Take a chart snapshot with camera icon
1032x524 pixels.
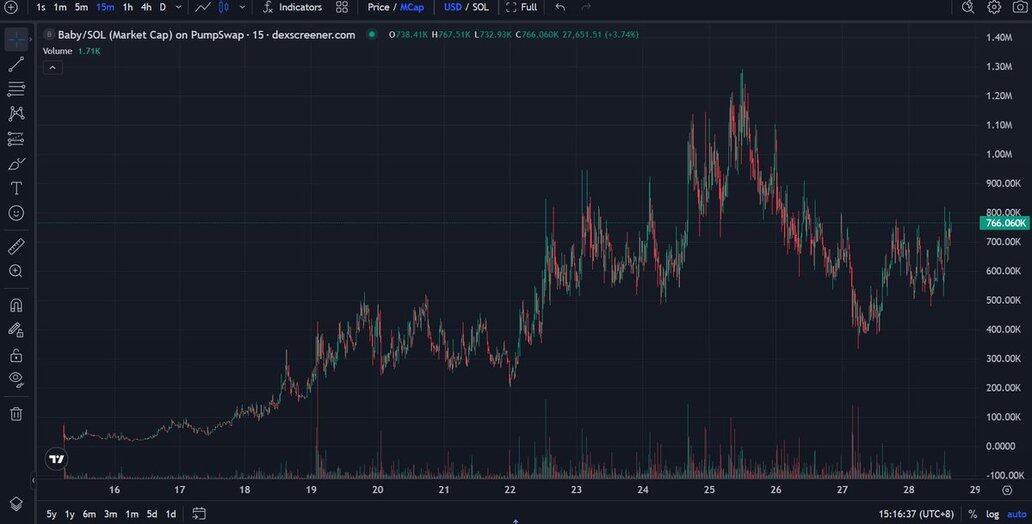(1020, 7)
